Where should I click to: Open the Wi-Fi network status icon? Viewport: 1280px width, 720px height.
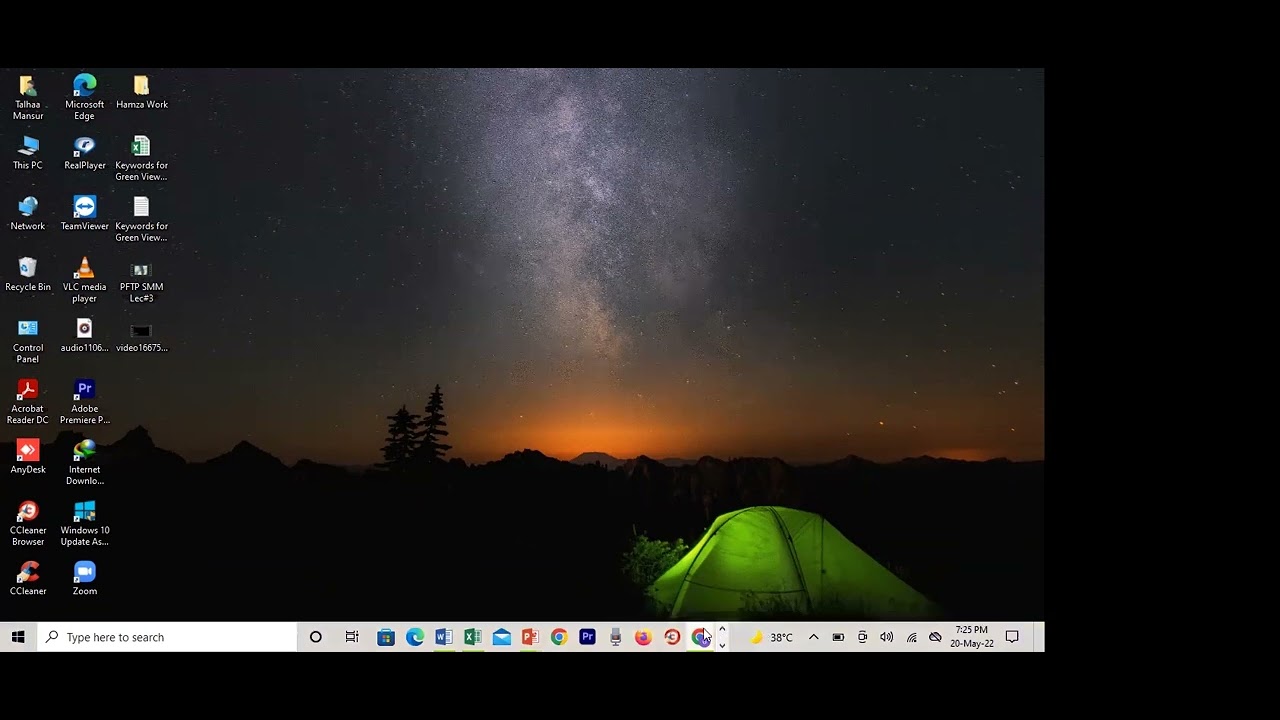[x=911, y=637]
